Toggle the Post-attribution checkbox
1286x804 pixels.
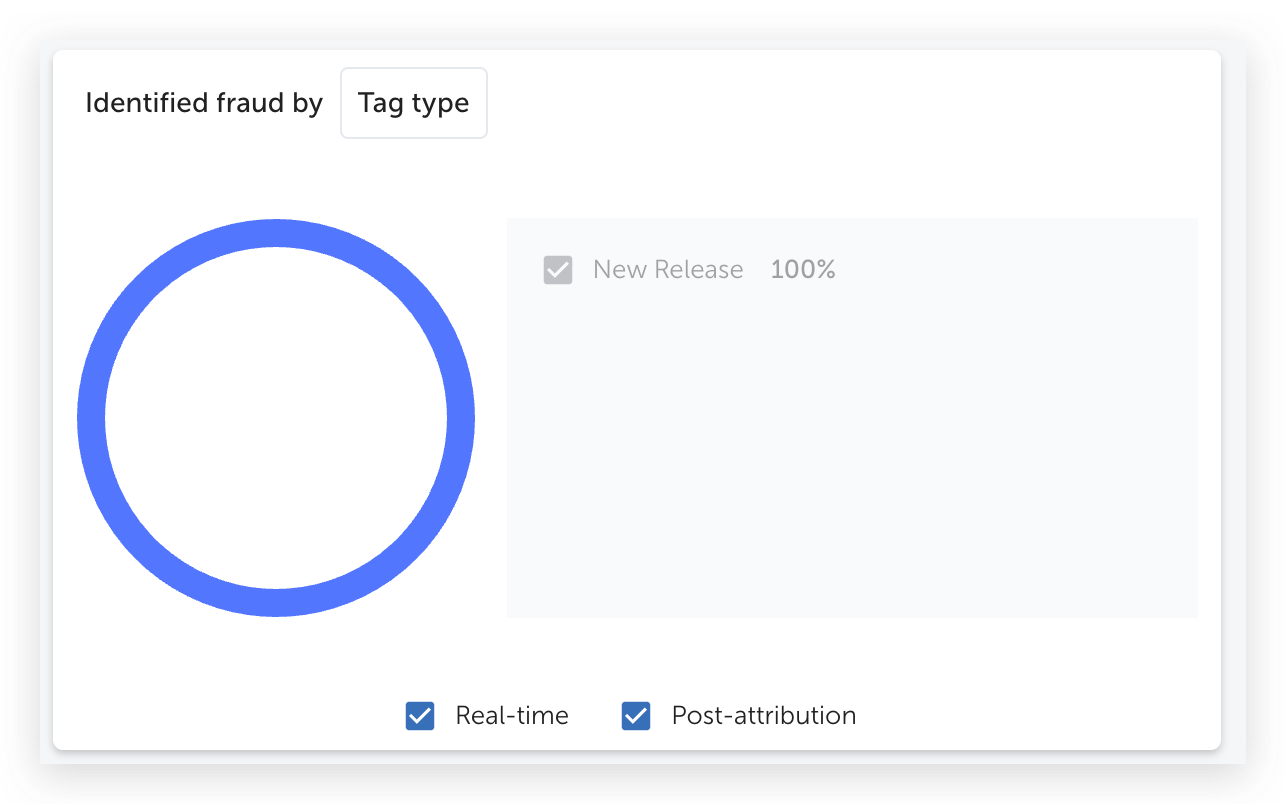(x=636, y=716)
